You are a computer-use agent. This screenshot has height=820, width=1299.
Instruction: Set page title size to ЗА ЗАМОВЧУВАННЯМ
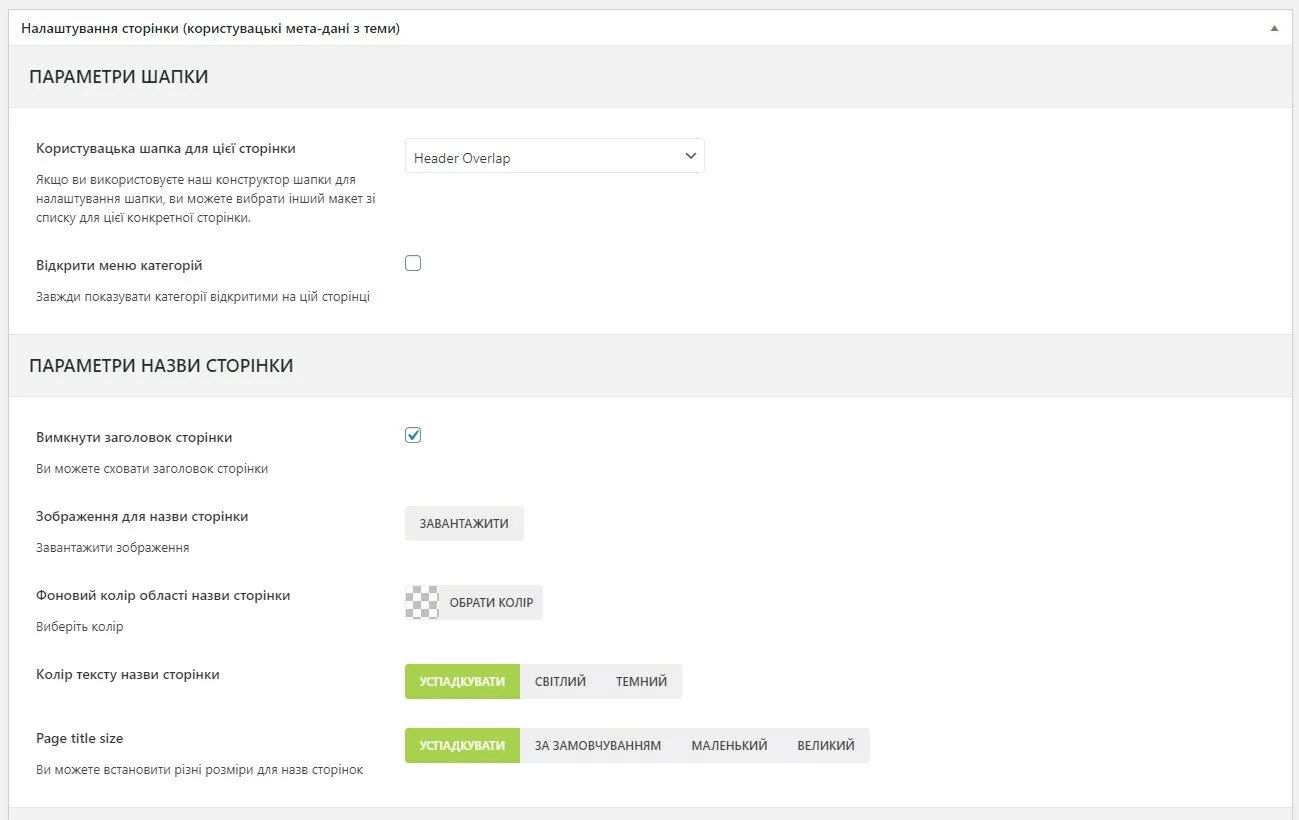598,746
